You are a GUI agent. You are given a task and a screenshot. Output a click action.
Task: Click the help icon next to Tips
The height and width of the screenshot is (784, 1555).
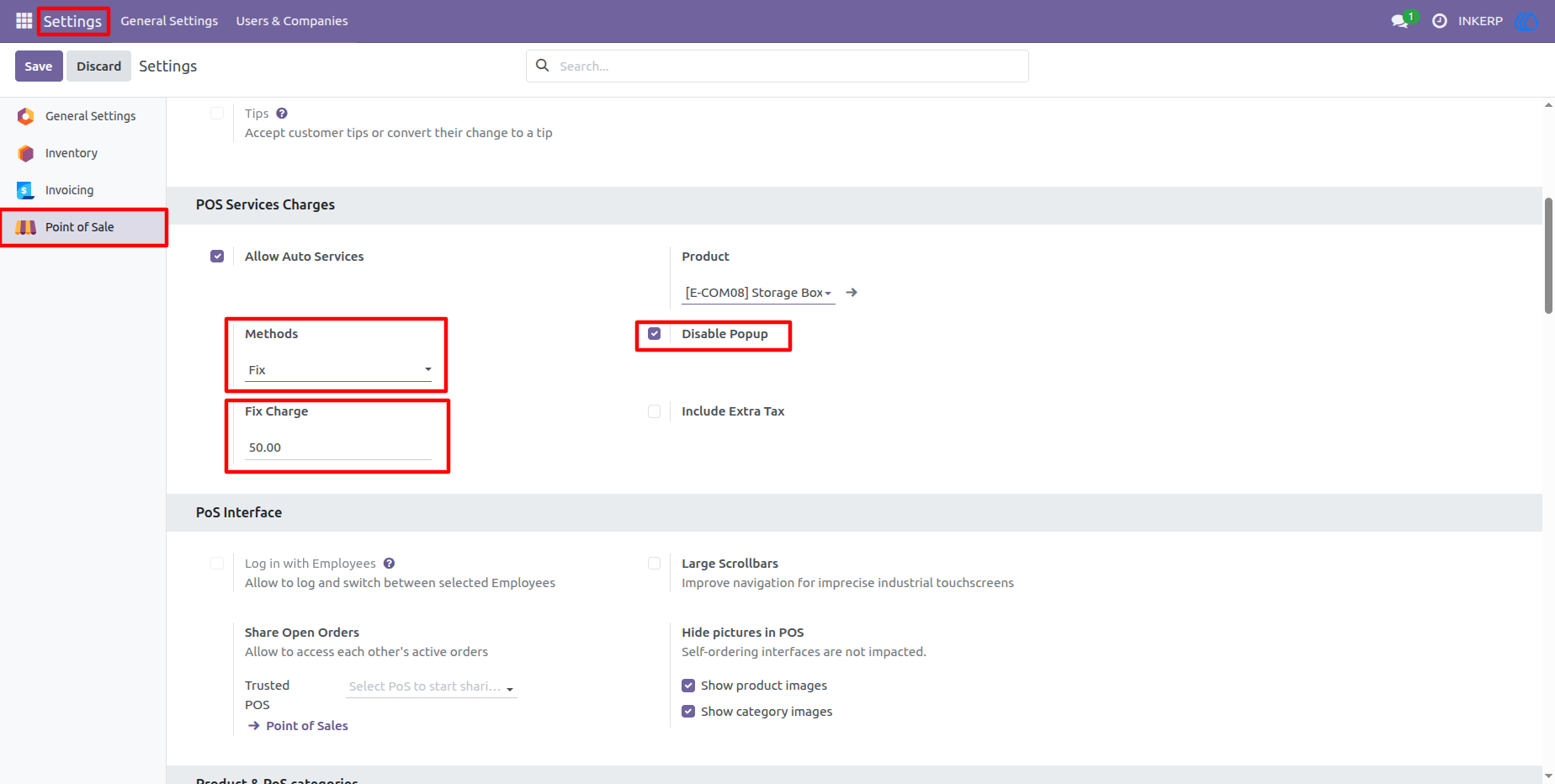pyautogui.click(x=282, y=113)
